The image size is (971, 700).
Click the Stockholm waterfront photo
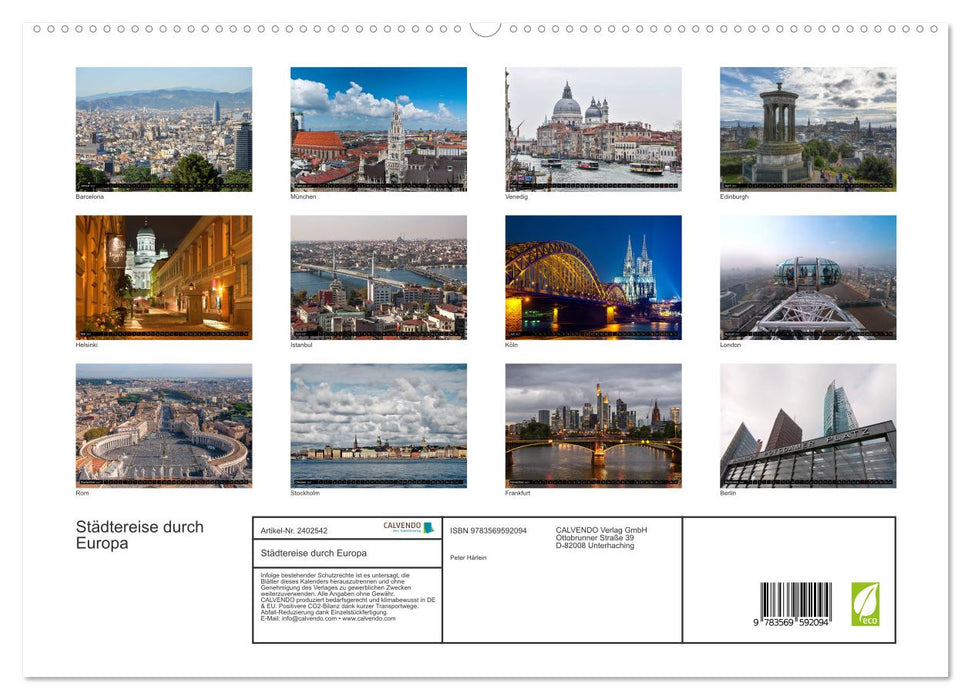pyautogui.click(x=378, y=426)
